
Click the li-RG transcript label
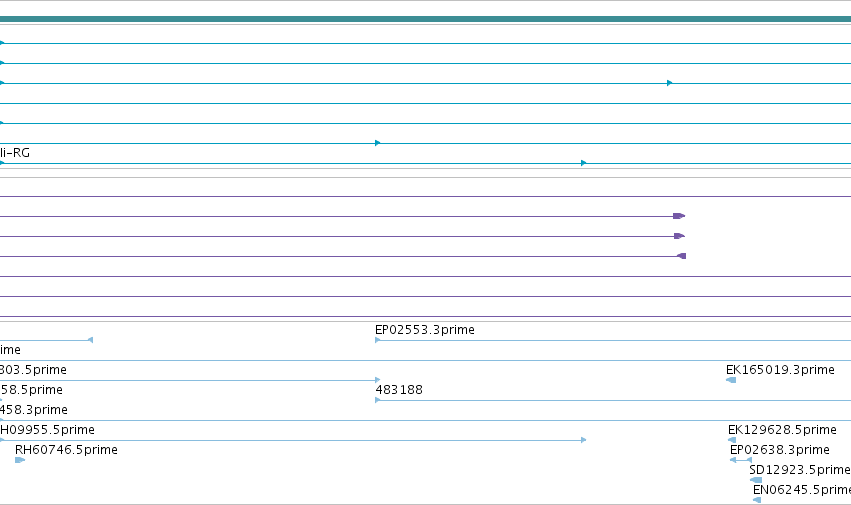click(15, 153)
